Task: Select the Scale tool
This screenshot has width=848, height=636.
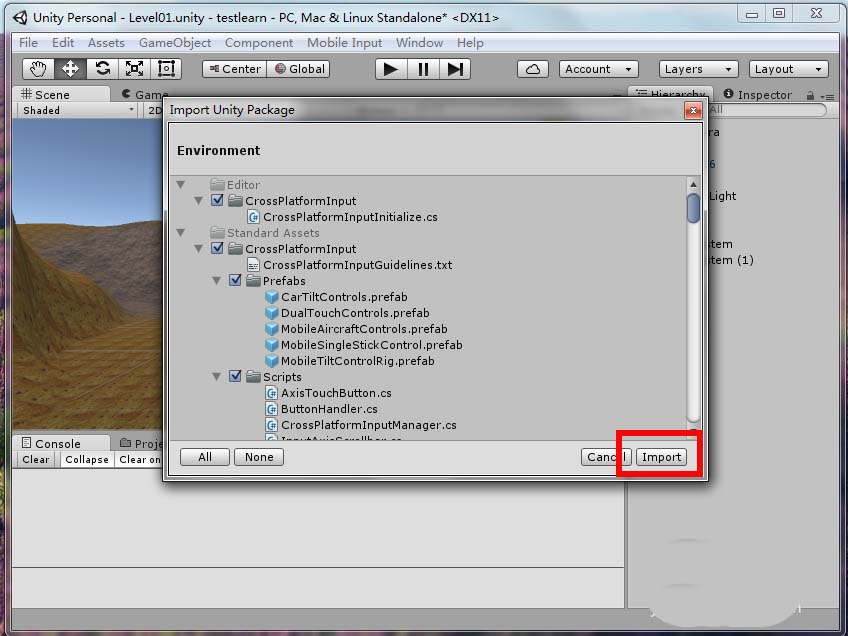Action: [x=134, y=69]
